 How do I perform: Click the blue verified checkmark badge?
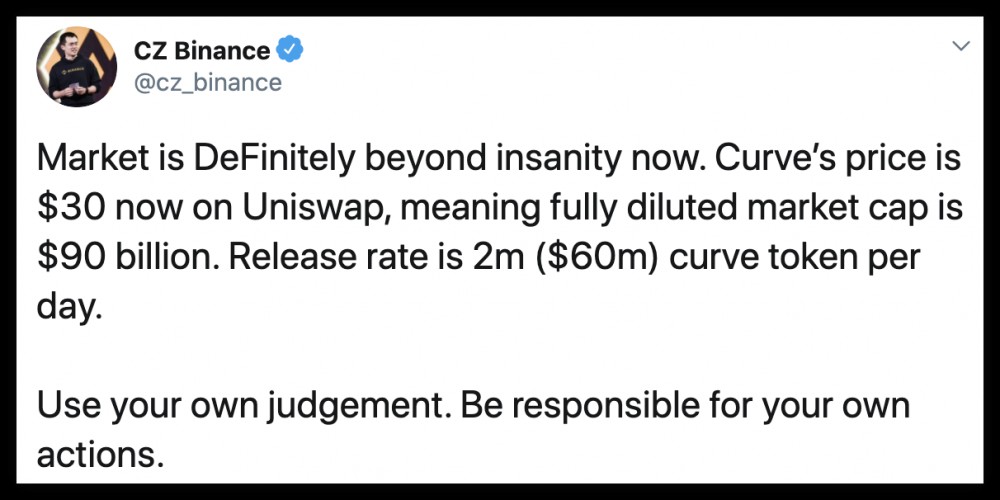[290, 49]
